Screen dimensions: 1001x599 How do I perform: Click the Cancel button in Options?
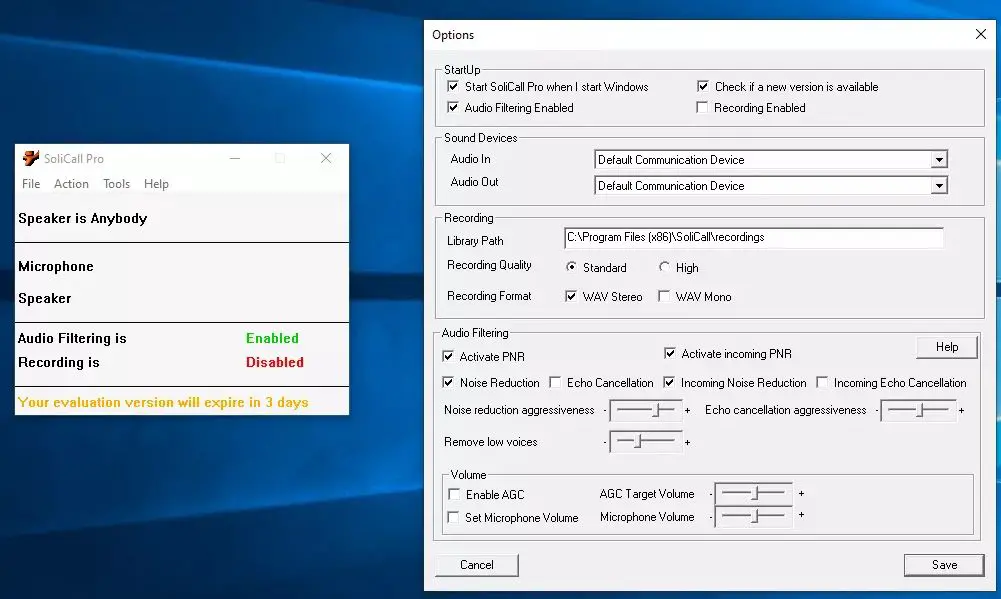[477, 565]
